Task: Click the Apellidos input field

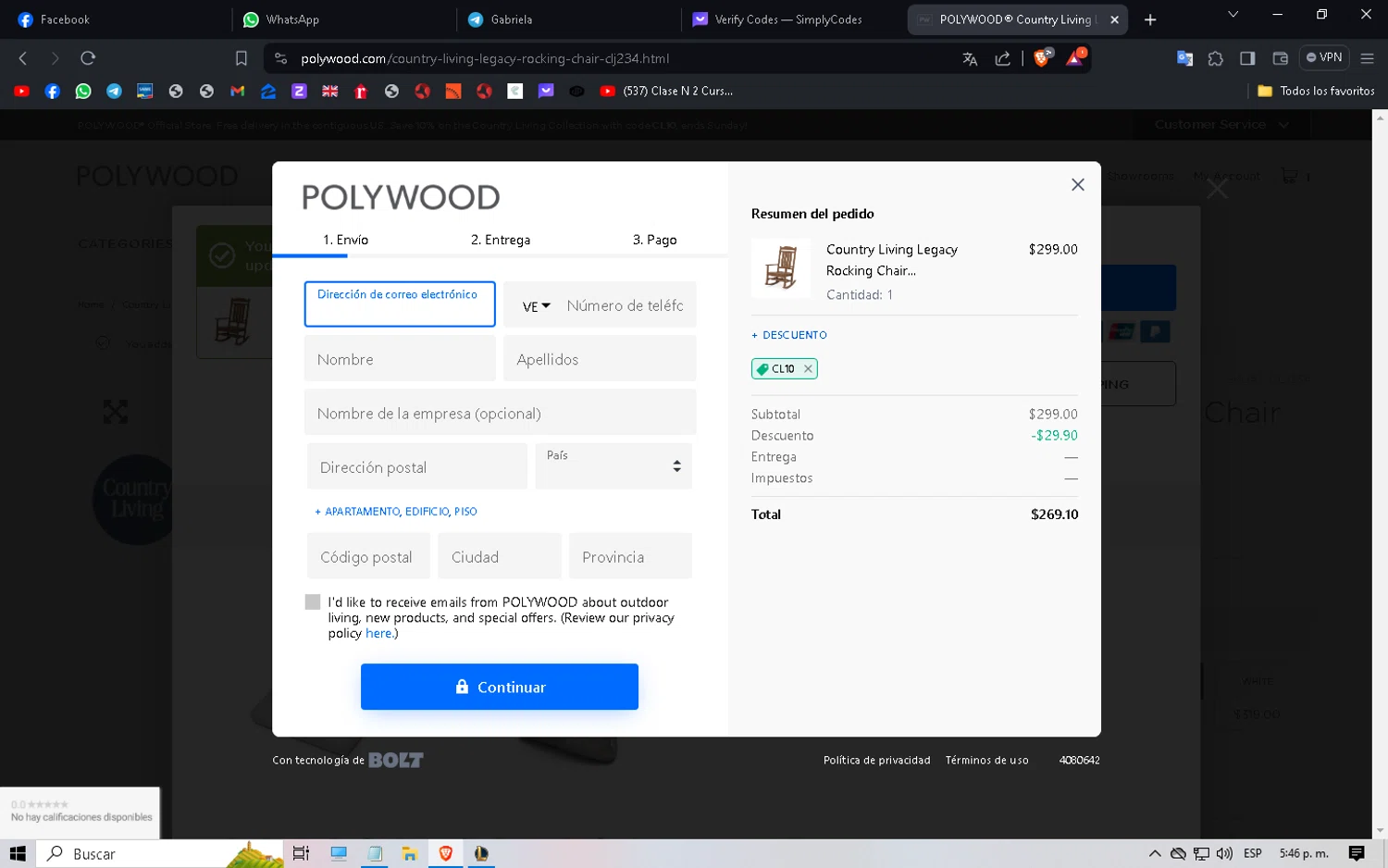Action: click(600, 359)
